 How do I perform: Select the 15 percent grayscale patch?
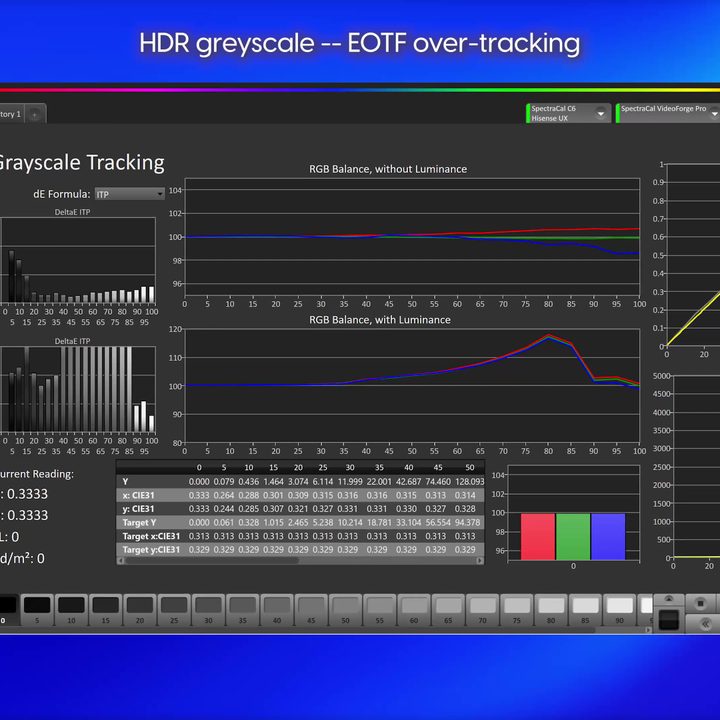[106, 609]
